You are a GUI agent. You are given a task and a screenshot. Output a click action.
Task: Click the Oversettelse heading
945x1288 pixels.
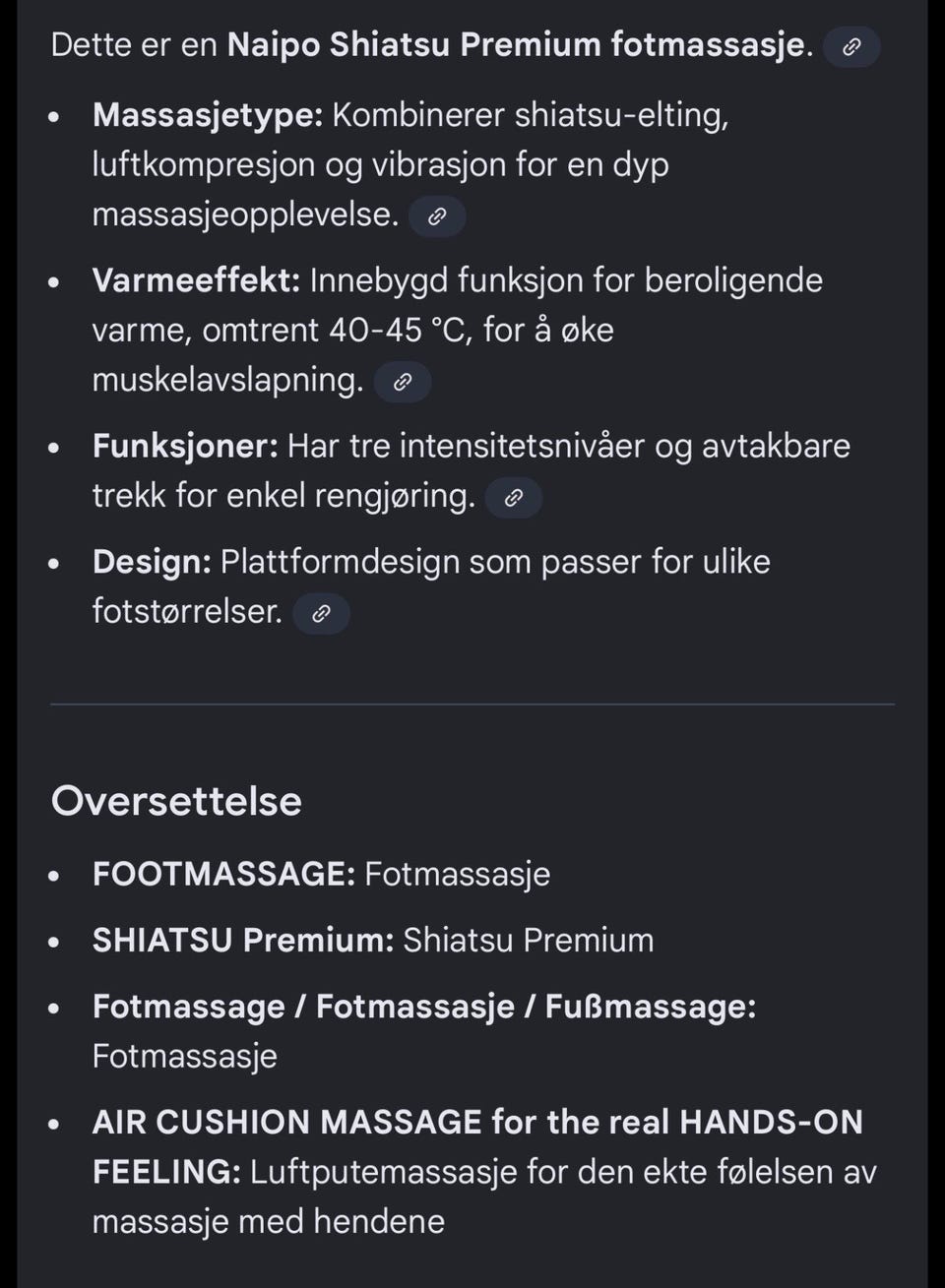pos(177,801)
